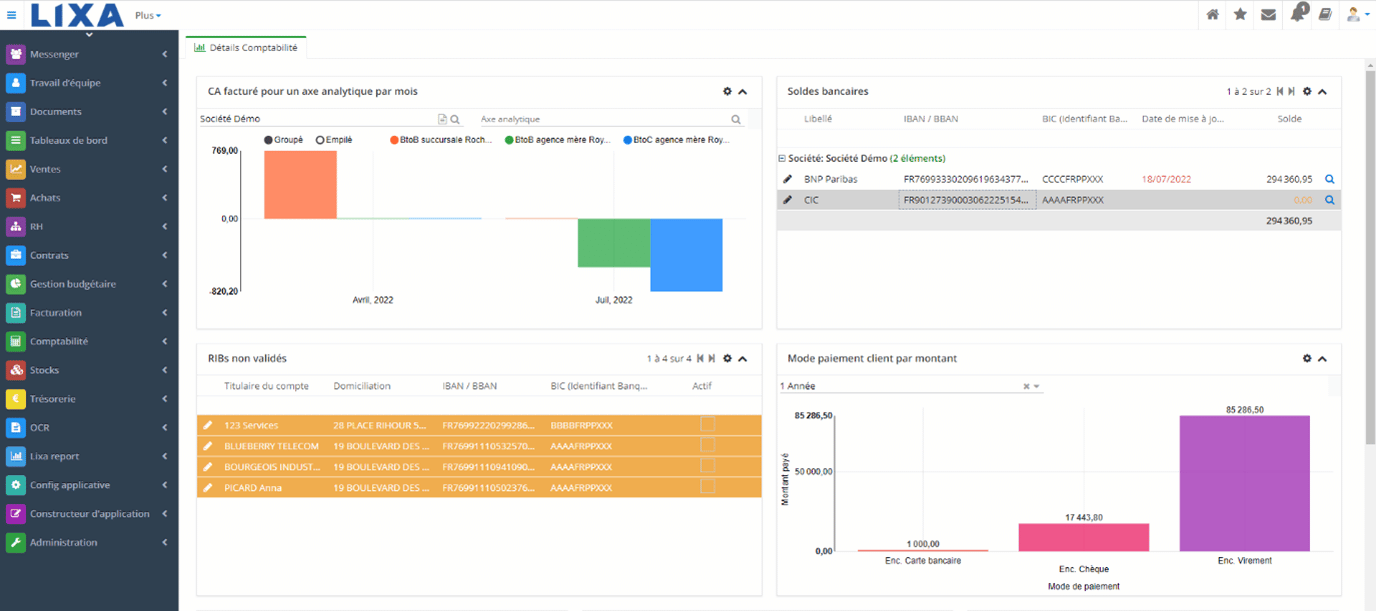Select the Empilé radio option
The height and width of the screenshot is (611, 1376).
click(320, 140)
